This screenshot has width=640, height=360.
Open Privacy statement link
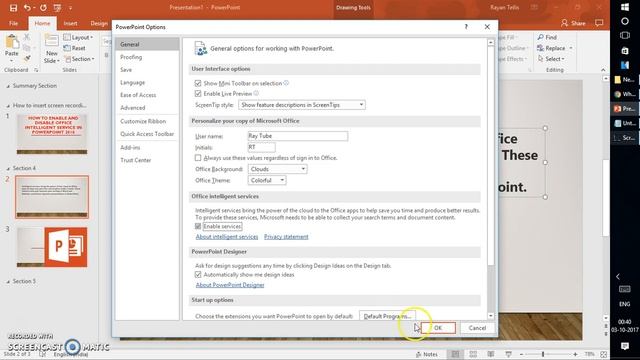(286, 237)
